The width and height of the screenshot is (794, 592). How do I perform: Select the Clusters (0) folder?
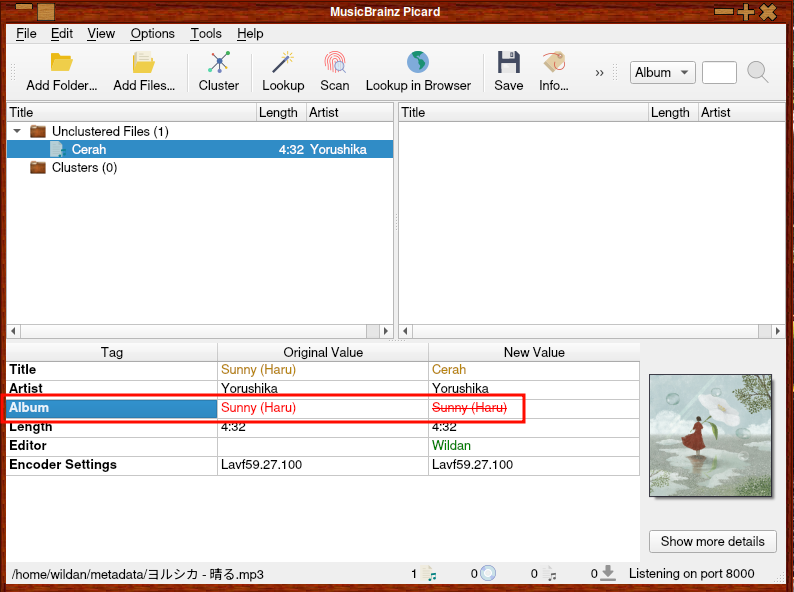pyautogui.click(x=84, y=167)
